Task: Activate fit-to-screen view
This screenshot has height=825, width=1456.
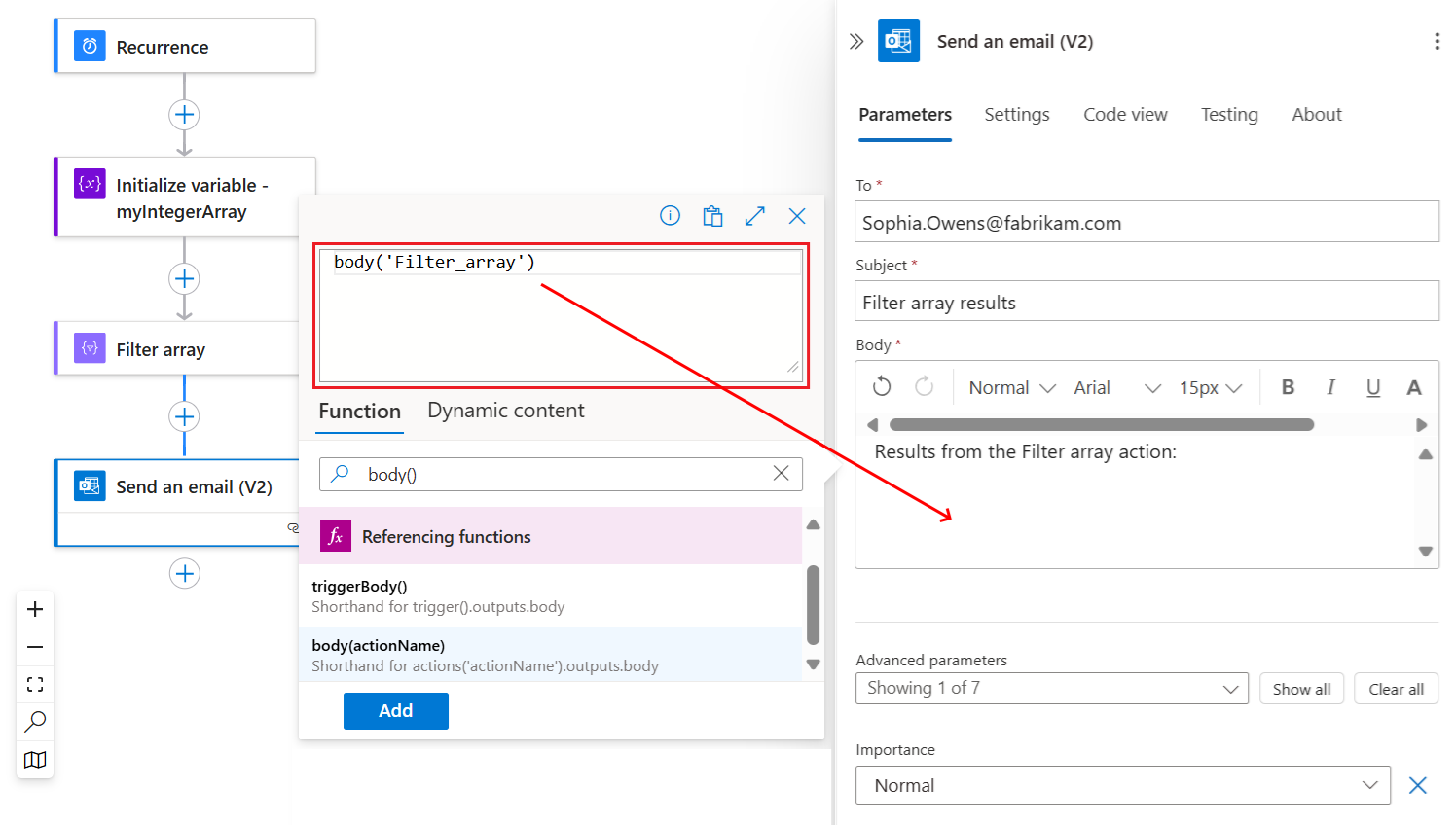Action: 35,684
